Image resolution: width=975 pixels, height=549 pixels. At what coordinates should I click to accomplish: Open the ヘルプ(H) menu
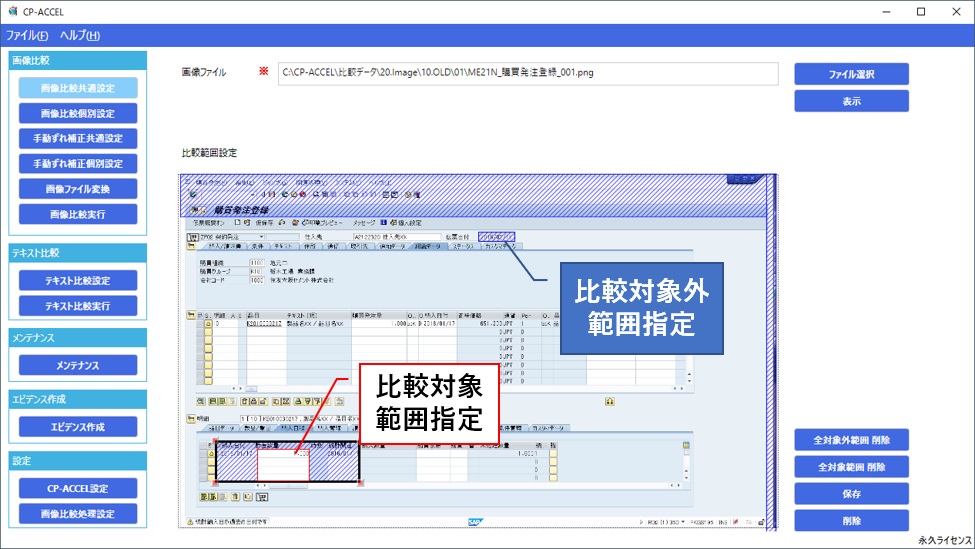(80, 36)
